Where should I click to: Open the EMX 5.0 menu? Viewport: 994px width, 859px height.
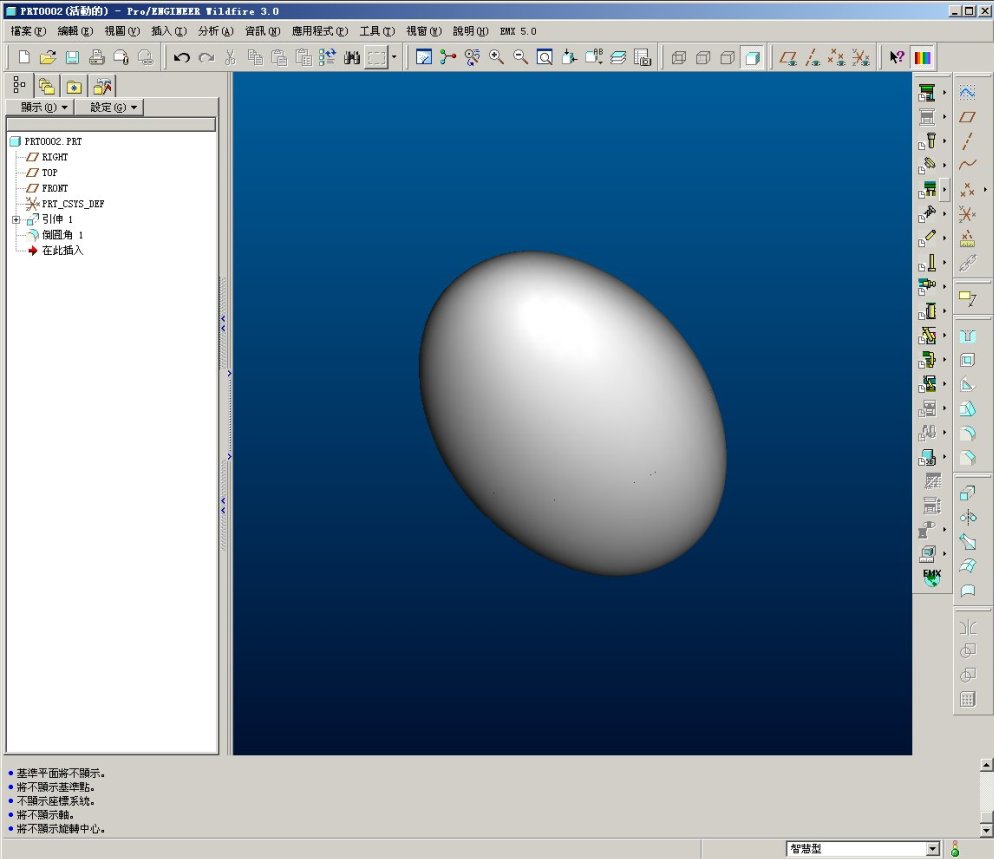pos(518,31)
